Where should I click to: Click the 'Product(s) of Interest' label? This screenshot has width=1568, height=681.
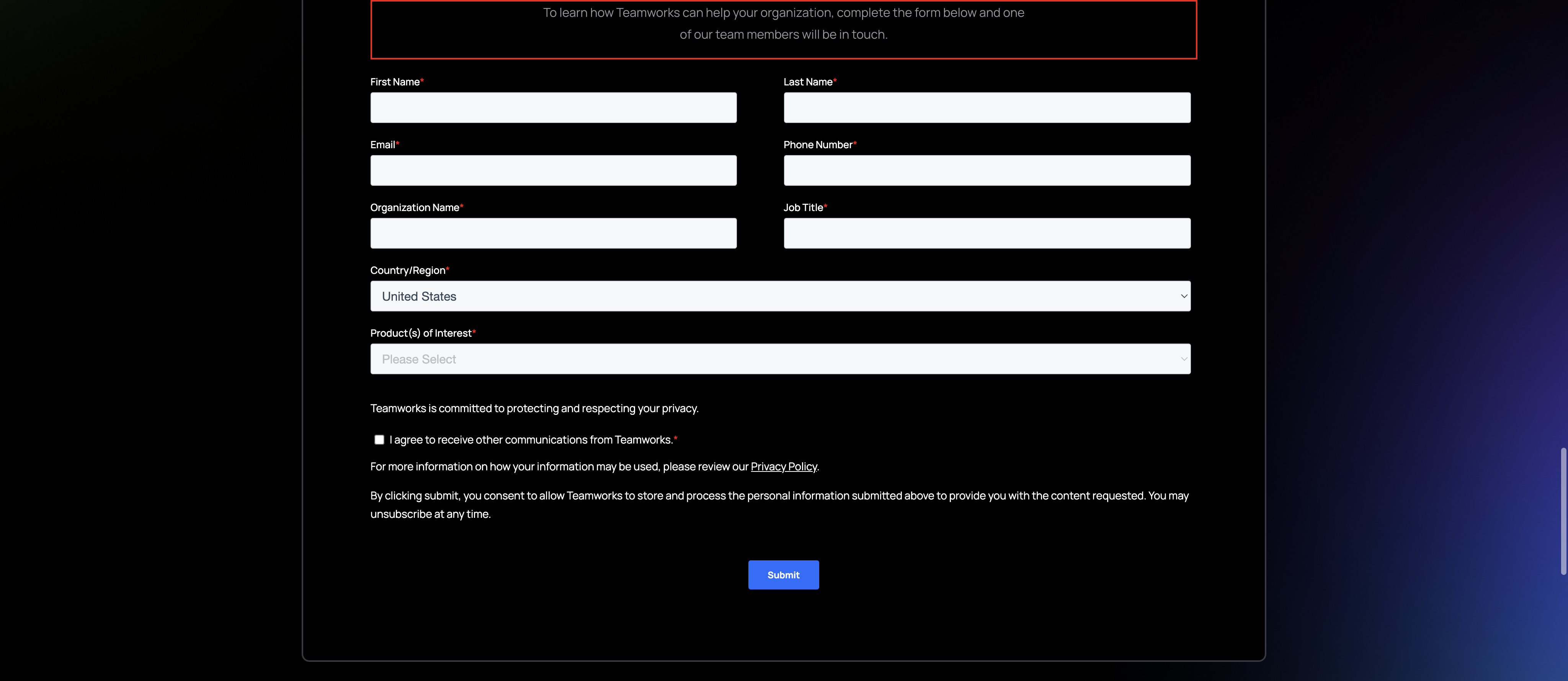pyautogui.click(x=421, y=333)
